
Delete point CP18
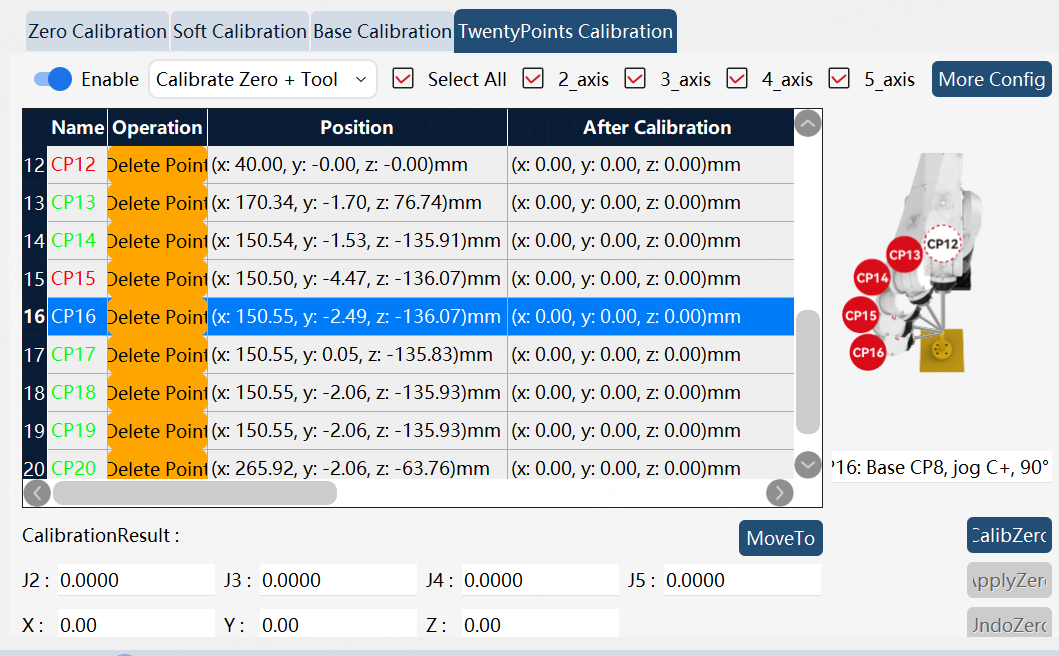(x=157, y=393)
